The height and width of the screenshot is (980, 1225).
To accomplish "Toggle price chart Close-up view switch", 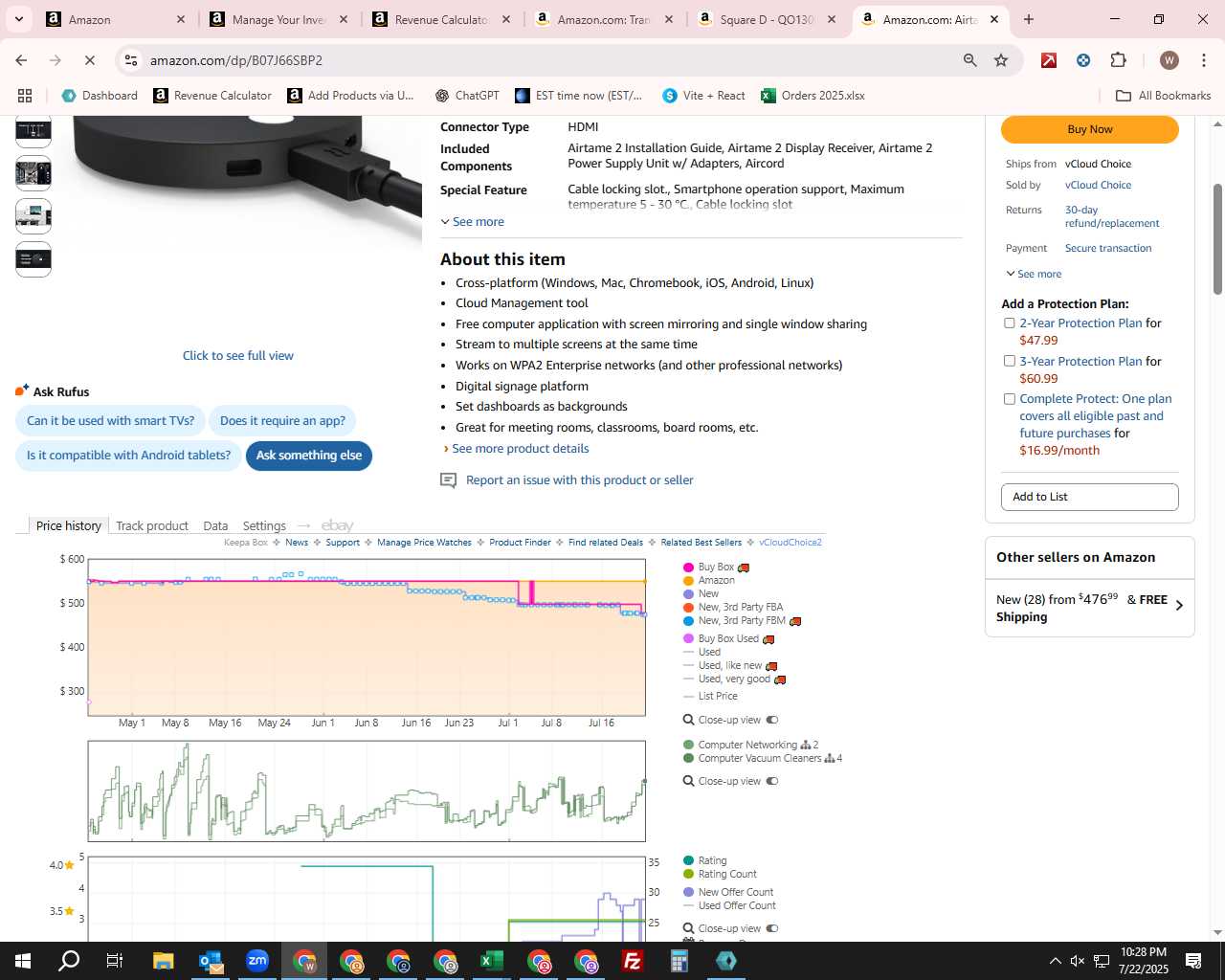I will pos(772,720).
